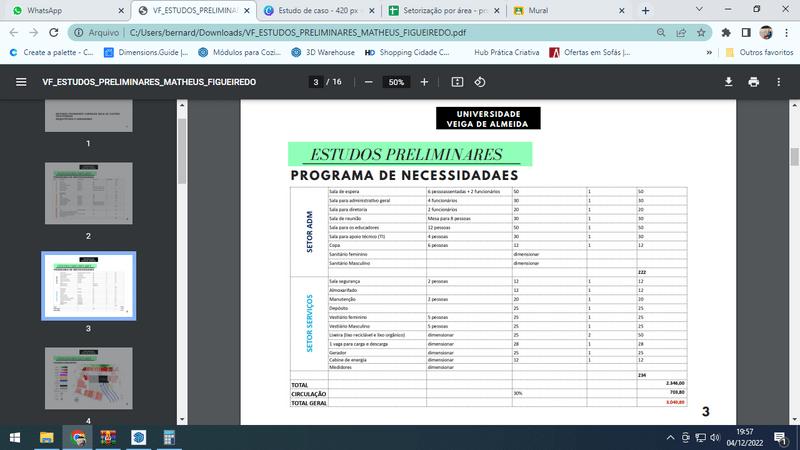Close the WhatsApp tab
This screenshot has width=800, height=450.
point(121,10)
